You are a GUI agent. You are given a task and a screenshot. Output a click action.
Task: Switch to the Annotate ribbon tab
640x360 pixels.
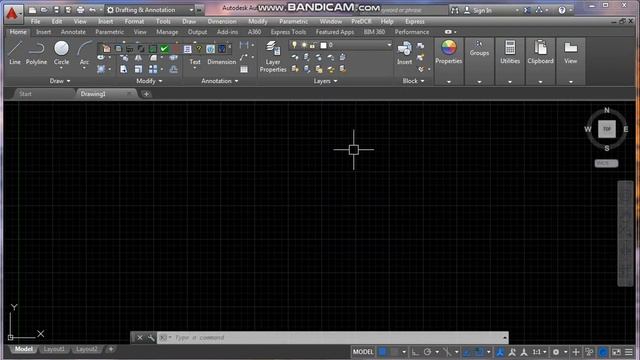73,32
